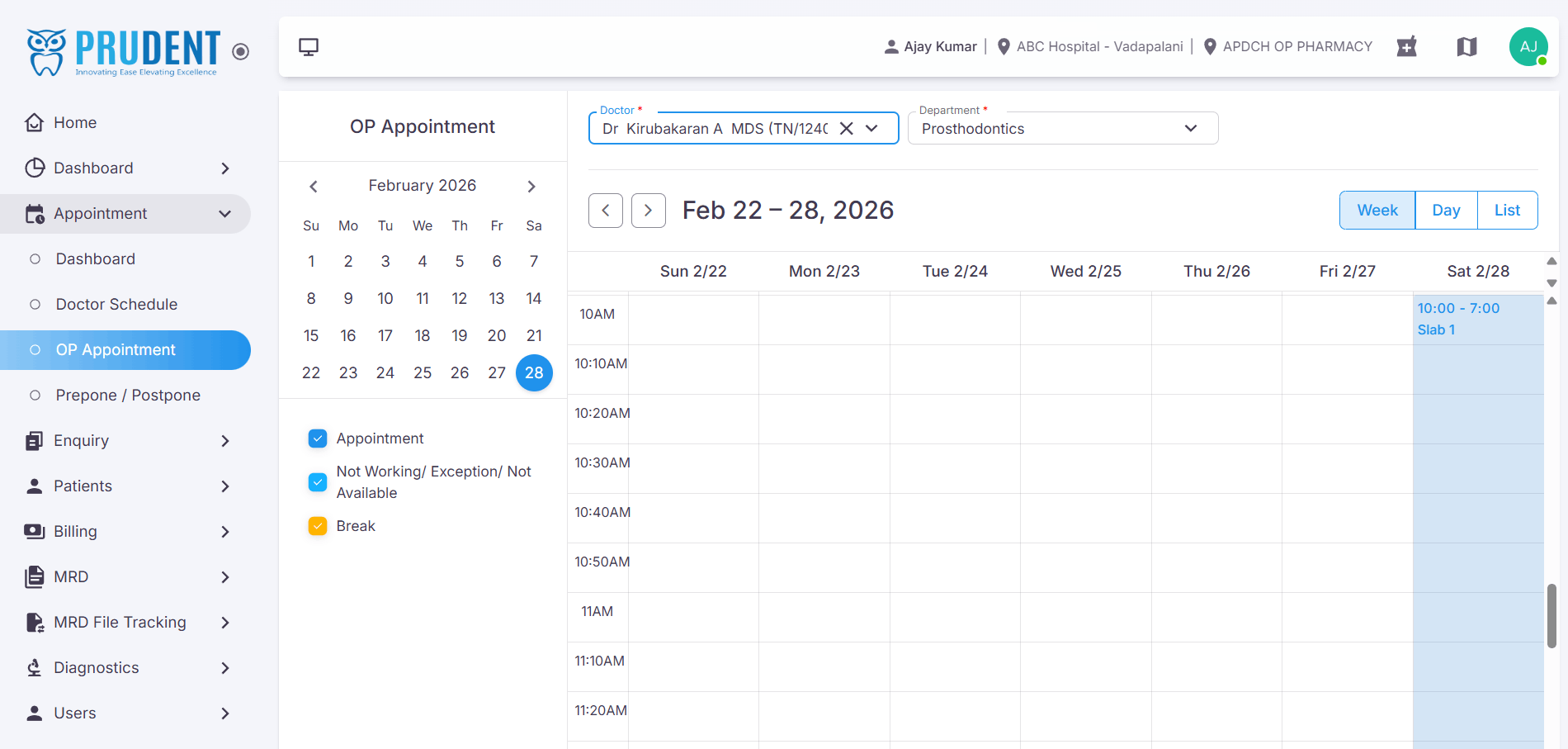Expand the Enquiry menu chevron
Viewport: 1568px width, 749px height.
click(225, 441)
